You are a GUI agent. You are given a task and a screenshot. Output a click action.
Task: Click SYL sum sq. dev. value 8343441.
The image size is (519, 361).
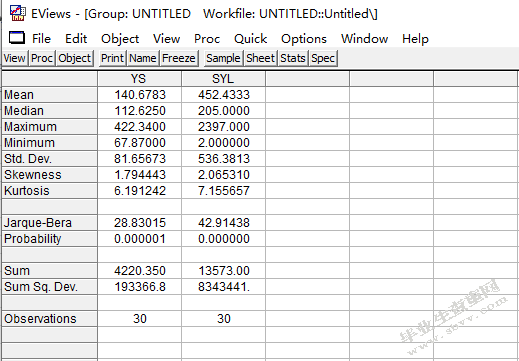(224, 287)
